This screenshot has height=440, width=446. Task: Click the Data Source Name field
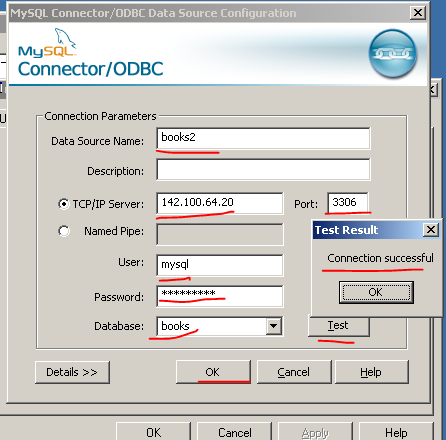pos(263,138)
